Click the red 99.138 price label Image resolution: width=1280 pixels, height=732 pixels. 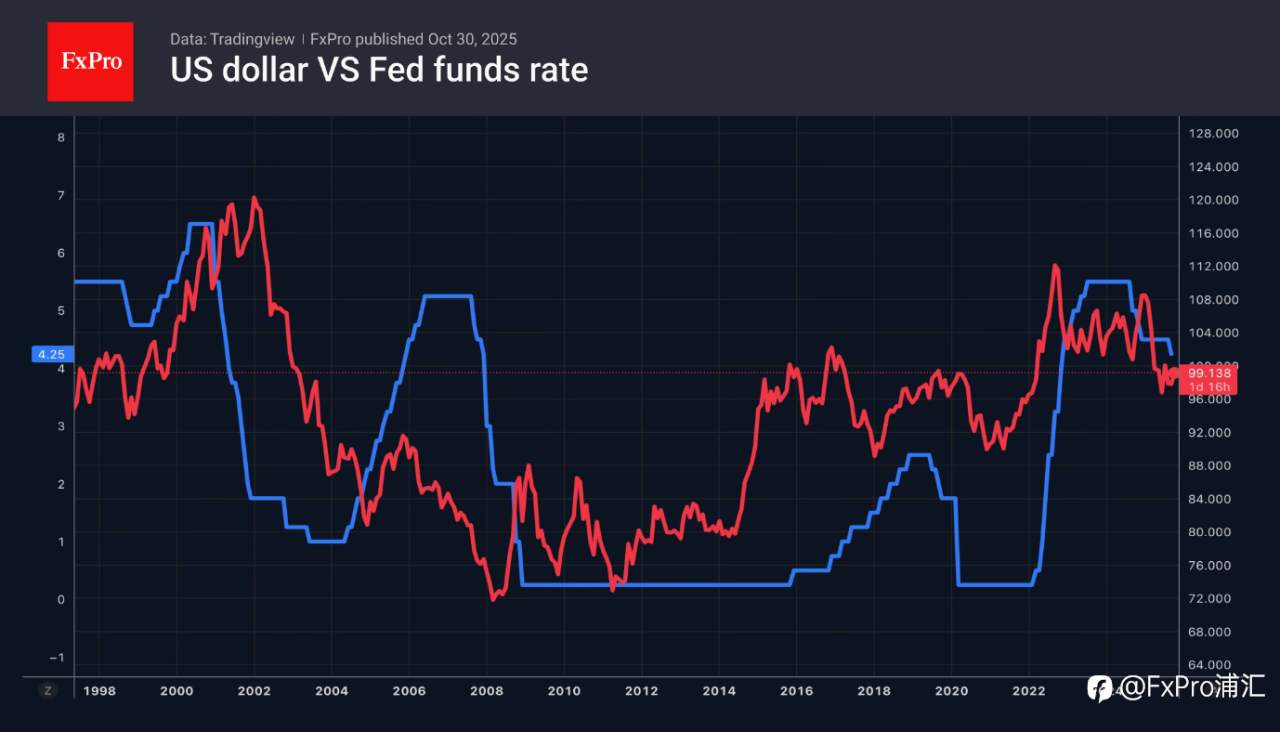(1209, 373)
